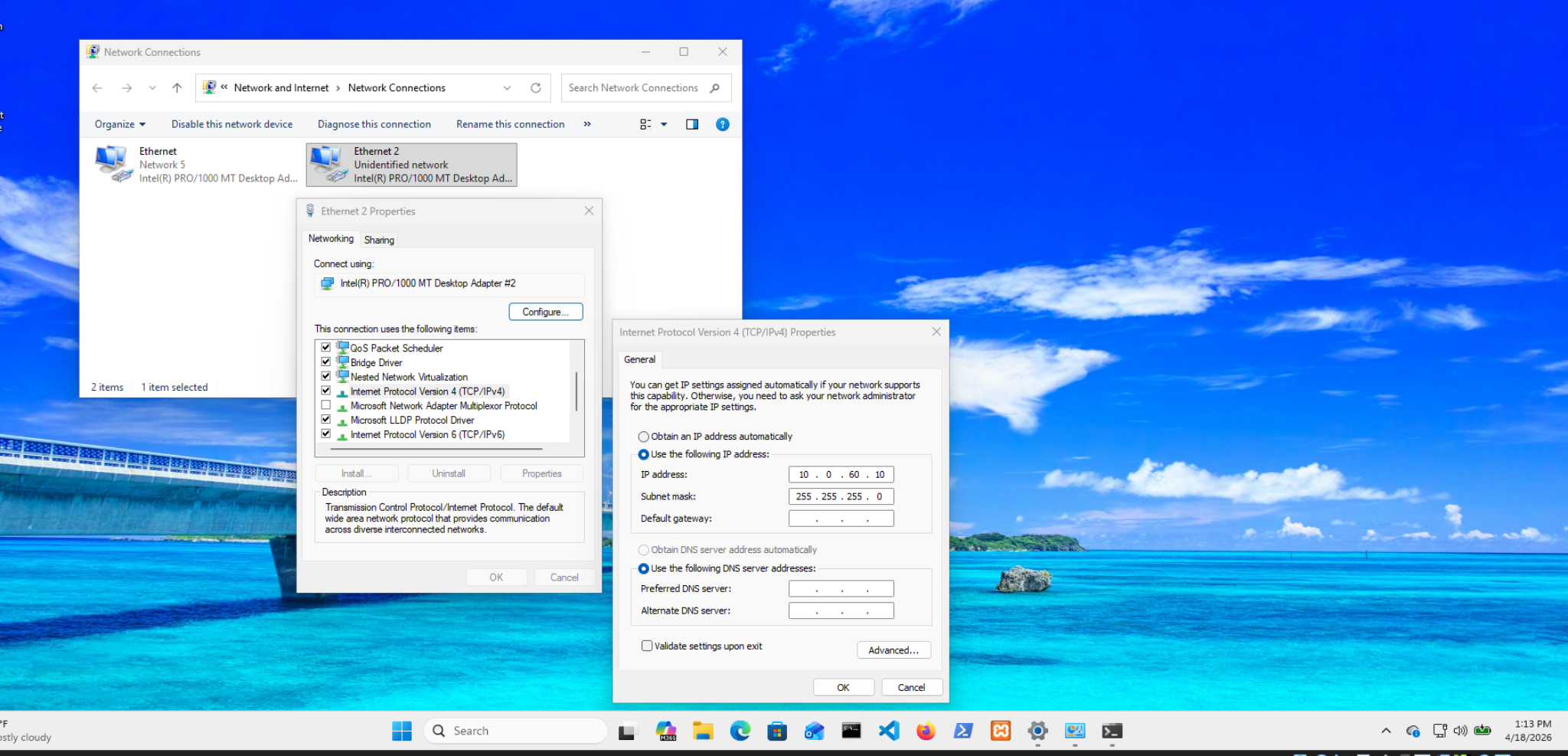Click the connection items list scrollbar
Image resolution: width=1568 pixels, height=756 pixels.
[576, 391]
